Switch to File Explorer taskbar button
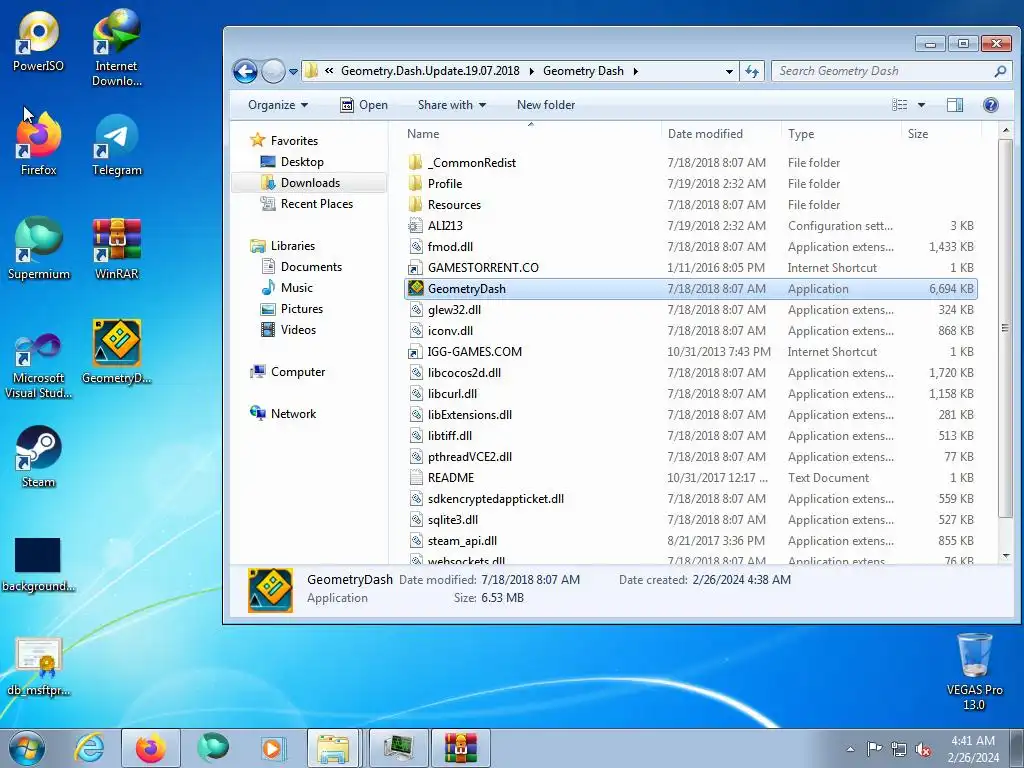 [x=333, y=748]
